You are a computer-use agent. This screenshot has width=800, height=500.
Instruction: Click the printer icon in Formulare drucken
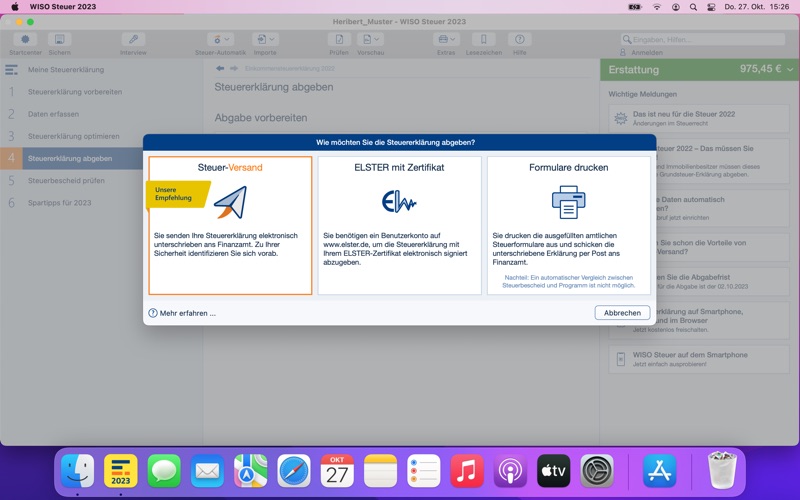click(568, 203)
